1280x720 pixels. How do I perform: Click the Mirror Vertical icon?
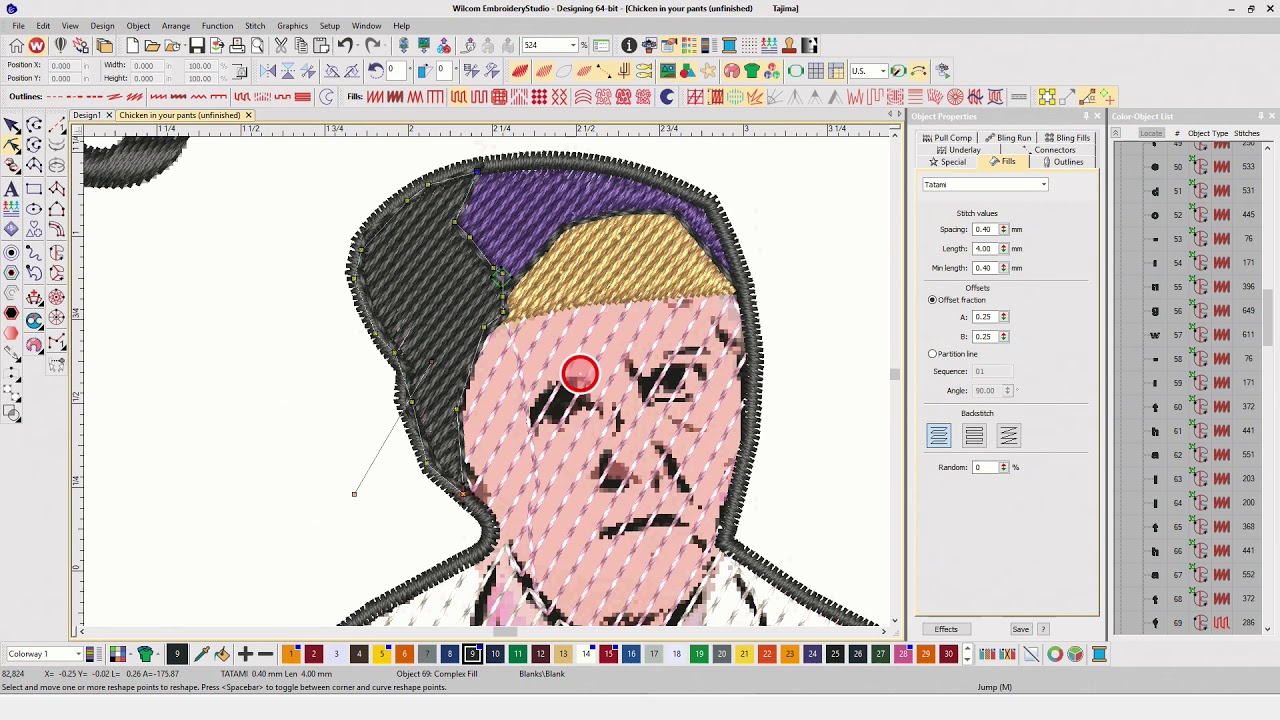pyautogui.click(x=288, y=71)
